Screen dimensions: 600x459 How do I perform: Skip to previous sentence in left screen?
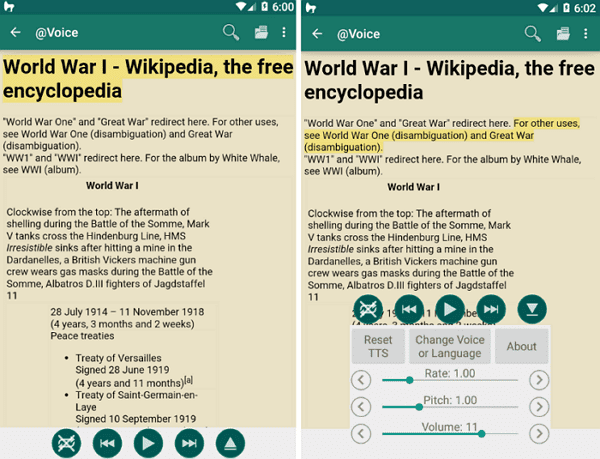click(107, 443)
